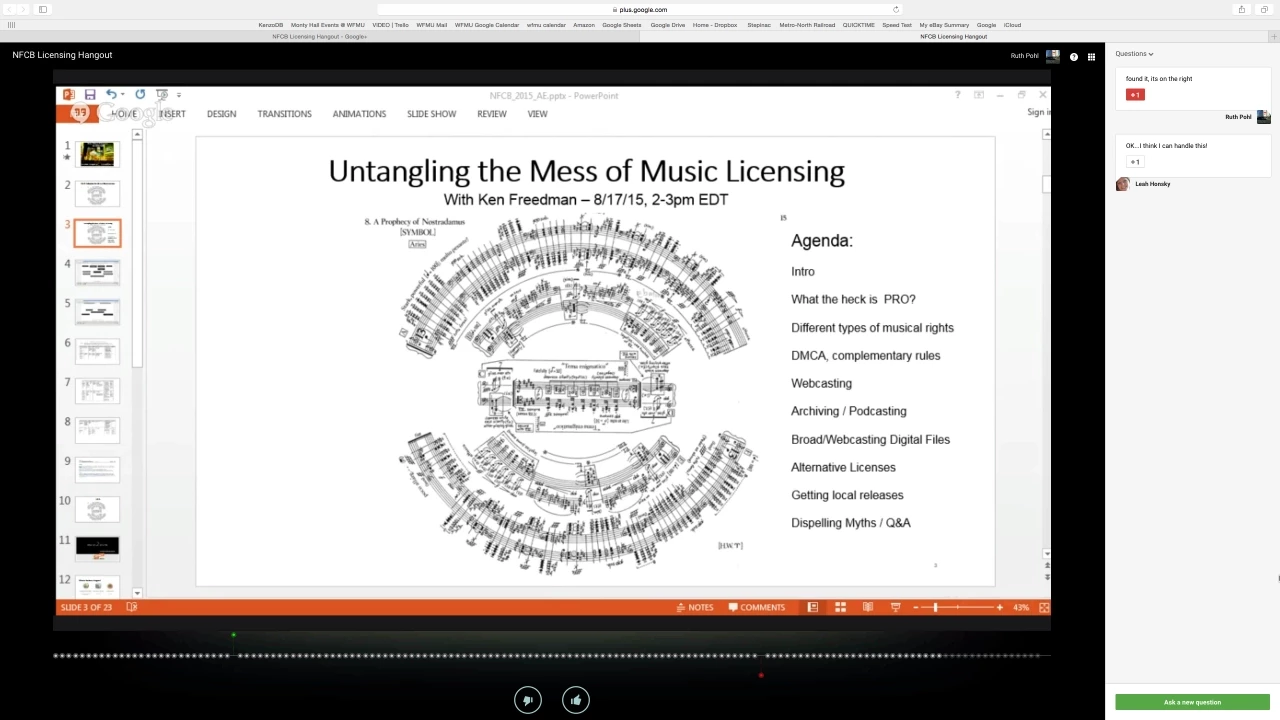Screen dimensions: 1280x720
Task: Click Ruth Pohl's avatar in Hangout header
Action: pos(1052,56)
